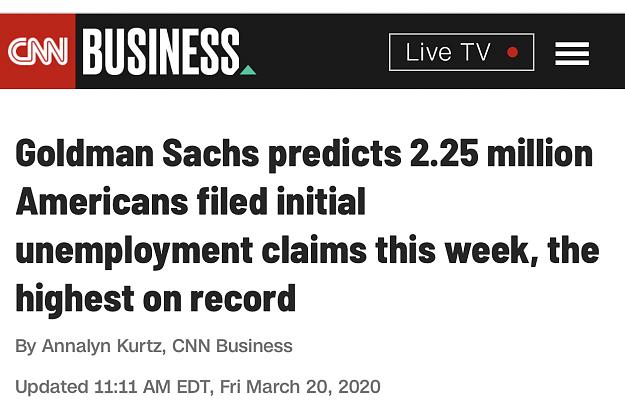Click the "Fri March 20, 2020" date
The image size is (625, 402).
pos(300,387)
